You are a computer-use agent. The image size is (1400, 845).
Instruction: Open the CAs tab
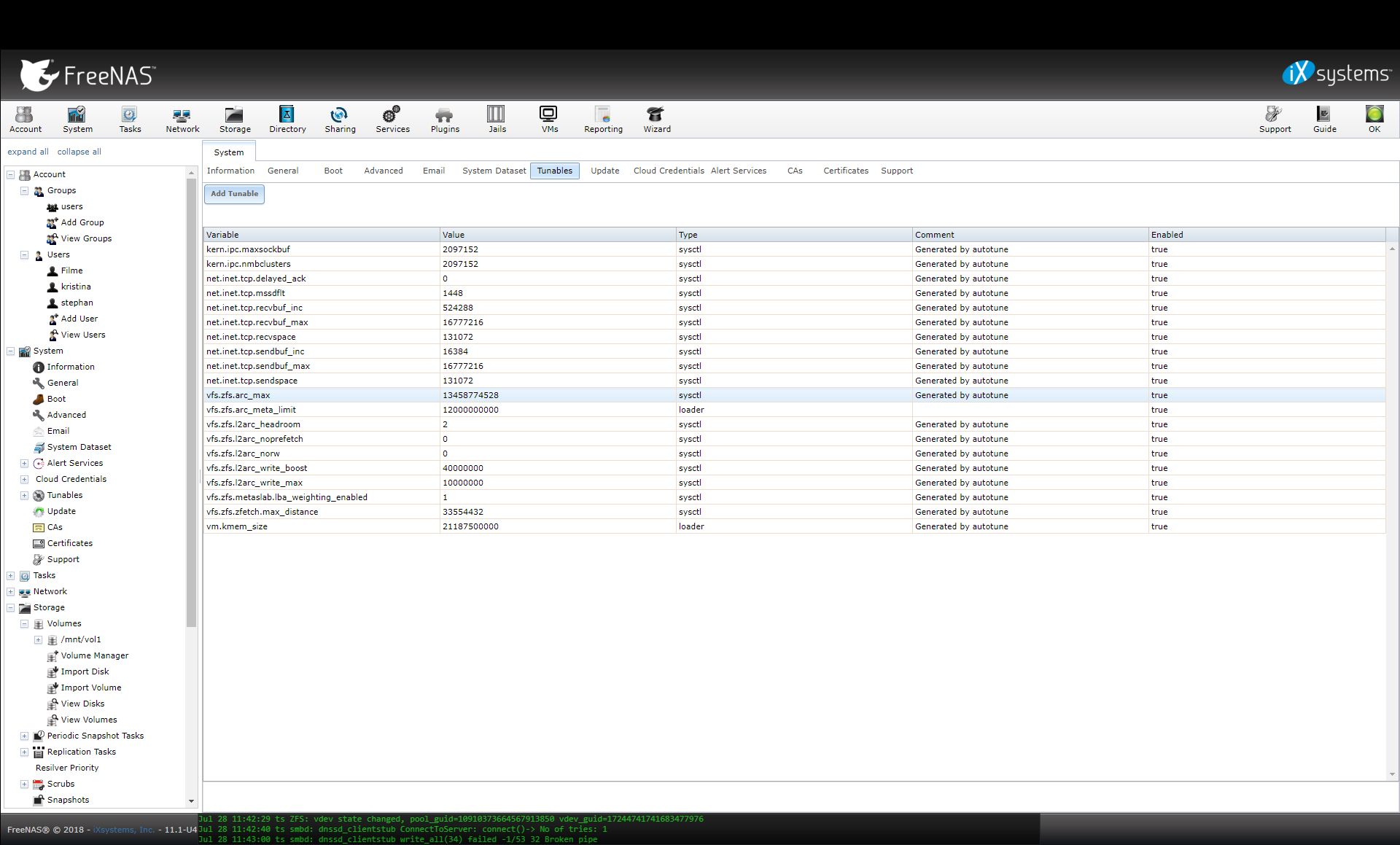(x=795, y=171)
